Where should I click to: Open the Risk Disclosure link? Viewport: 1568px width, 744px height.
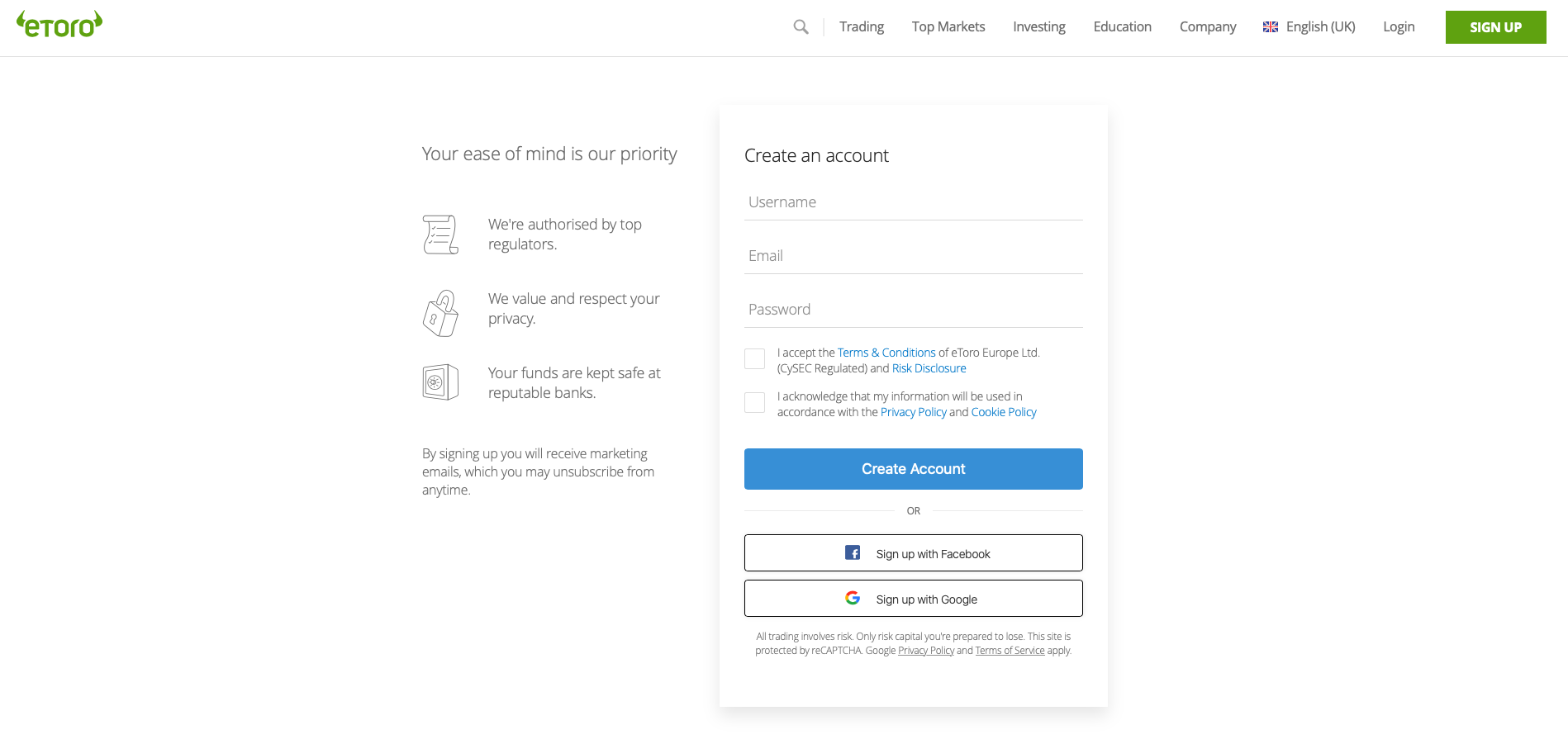pyautogui.click(x=929, y=368)
